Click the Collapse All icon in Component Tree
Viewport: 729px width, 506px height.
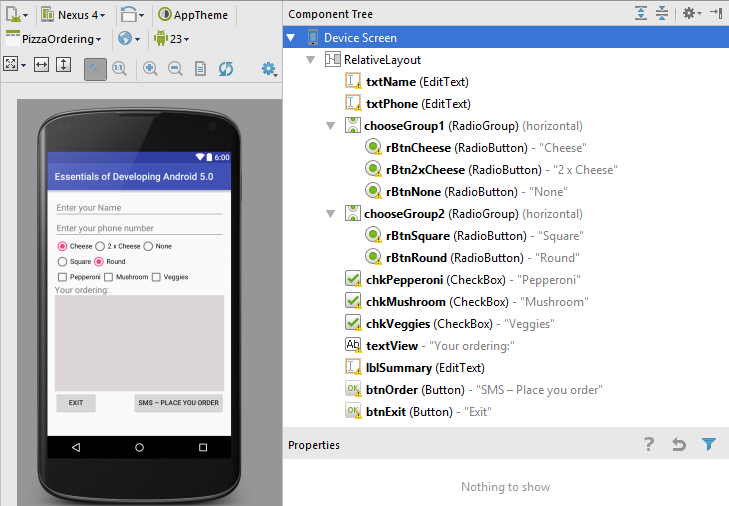point(662,13)
